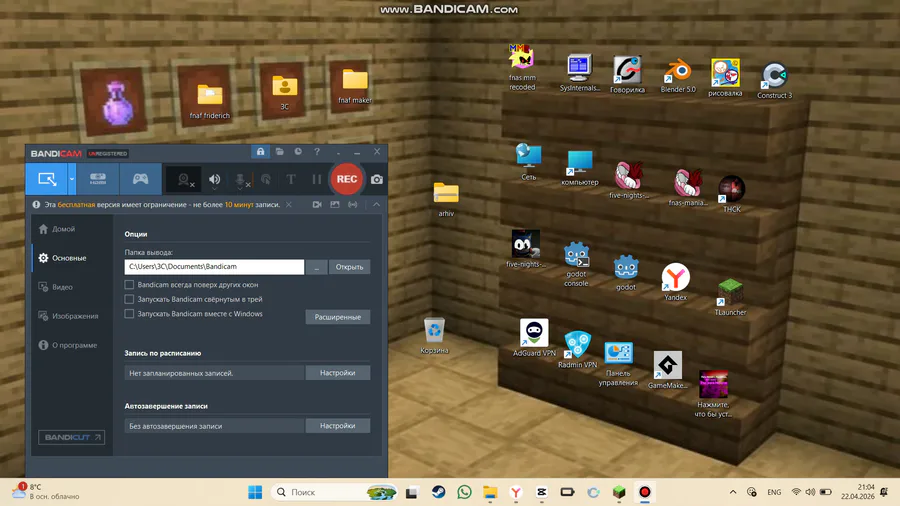Toggle the mouse click effects icon
900x506 pixels.
266,180
